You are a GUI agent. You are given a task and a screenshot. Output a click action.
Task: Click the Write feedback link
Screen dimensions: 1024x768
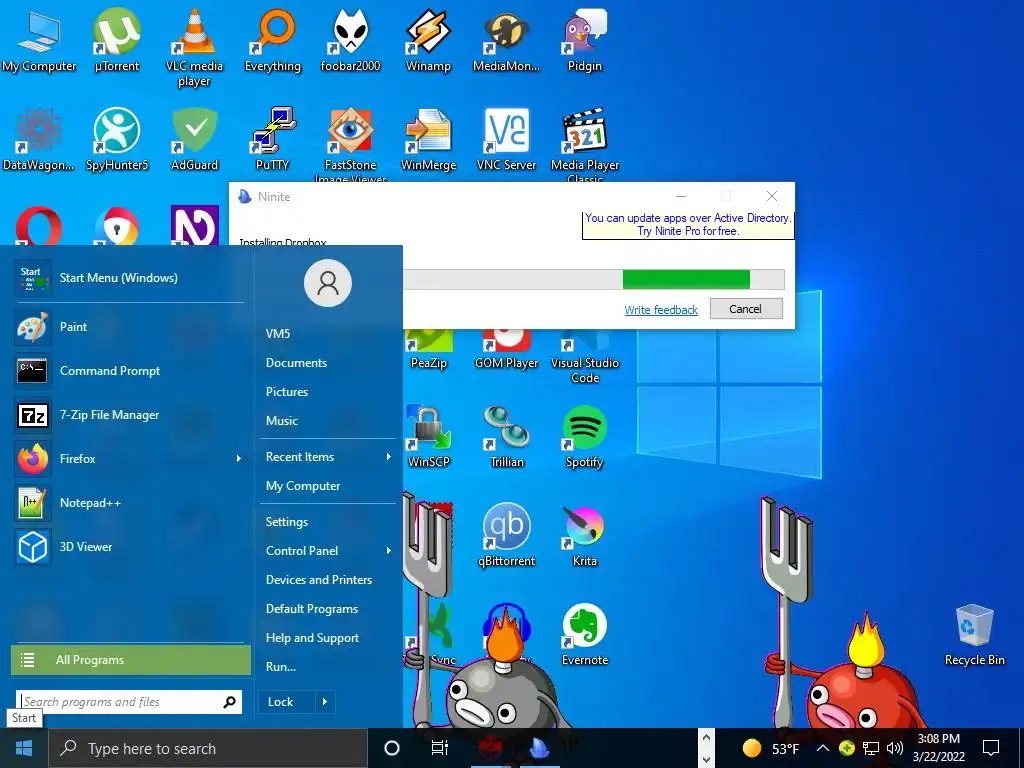click(661, 310)
